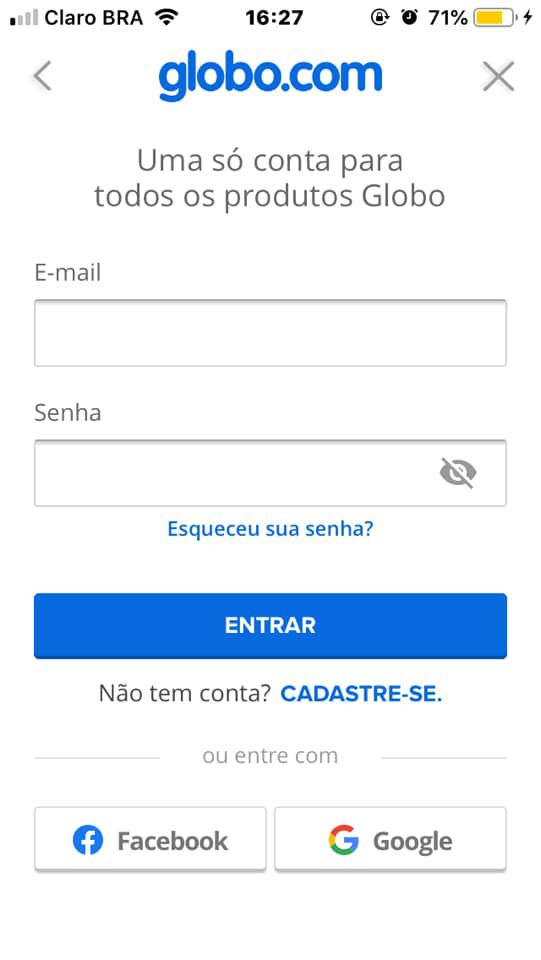Tap the globo.com logo
This screenshot has height=960, width=541.
click(270, 79)
